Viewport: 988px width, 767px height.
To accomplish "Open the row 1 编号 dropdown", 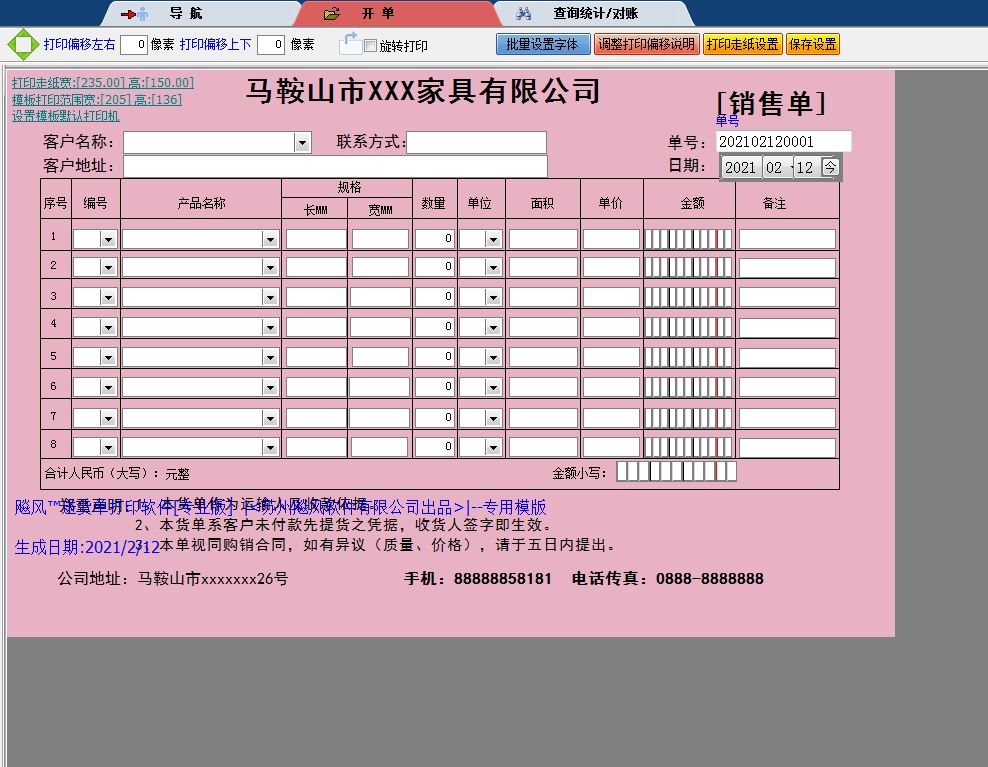I will pyautogui.click(x=108, y=240).
